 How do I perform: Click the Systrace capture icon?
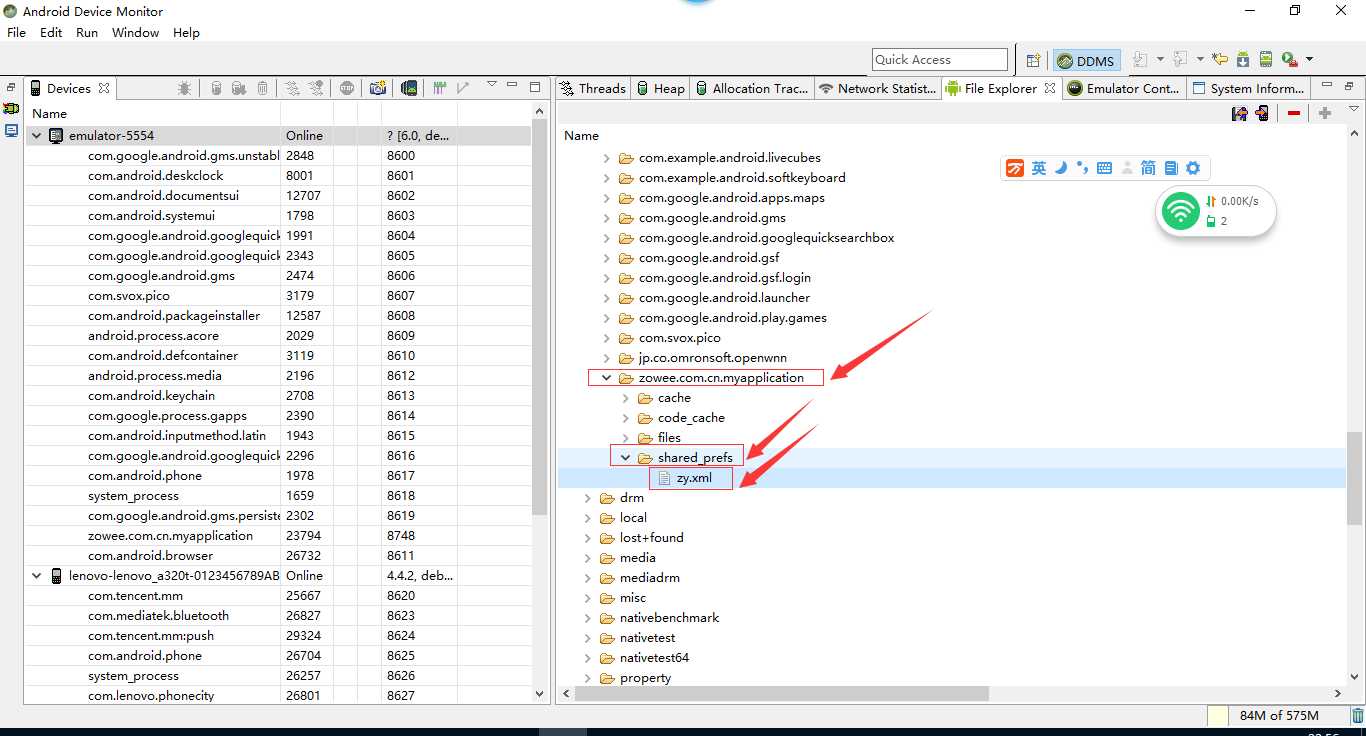click(439, 88)
